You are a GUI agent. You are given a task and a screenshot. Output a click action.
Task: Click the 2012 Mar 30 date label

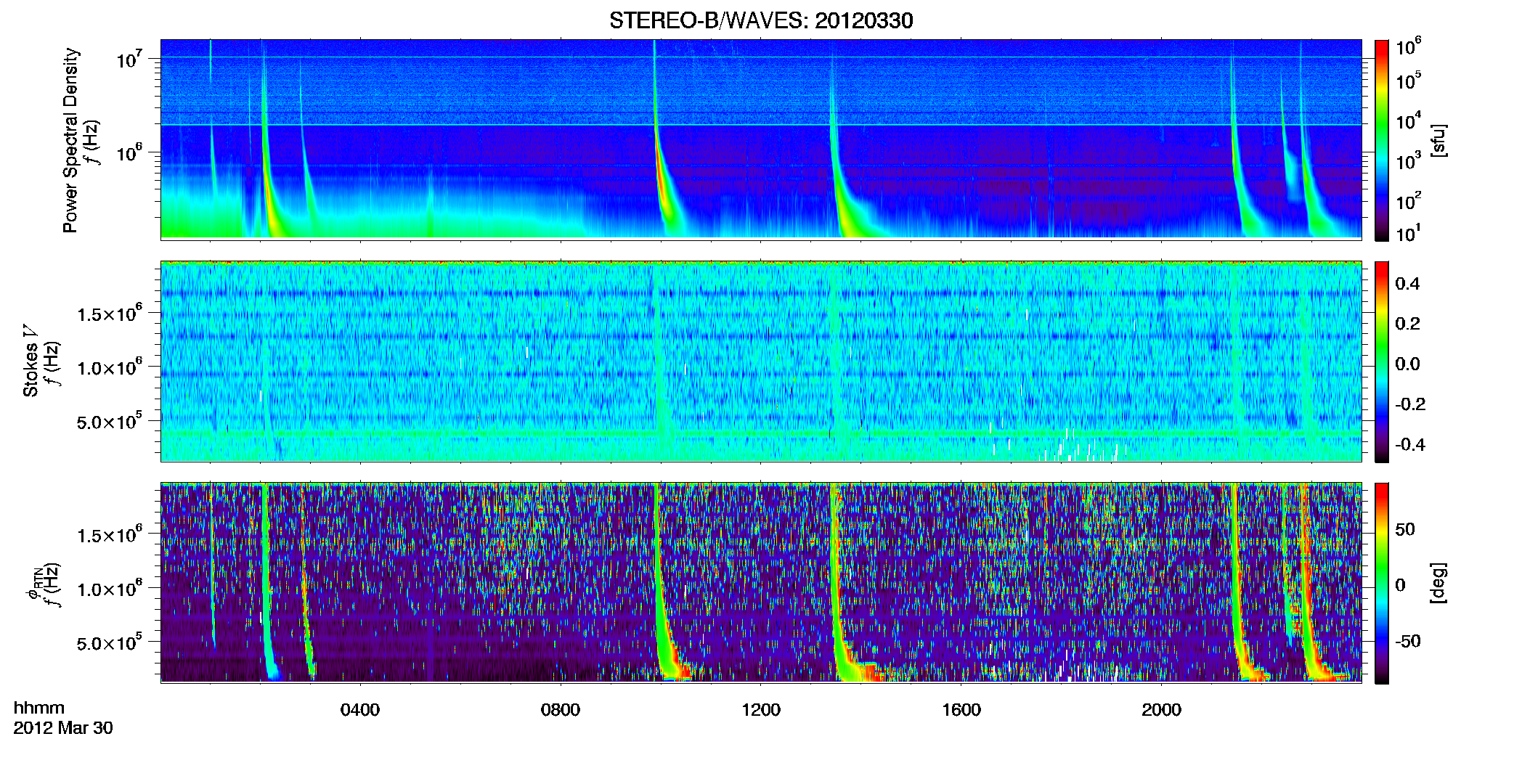click(x=63, y=727)
